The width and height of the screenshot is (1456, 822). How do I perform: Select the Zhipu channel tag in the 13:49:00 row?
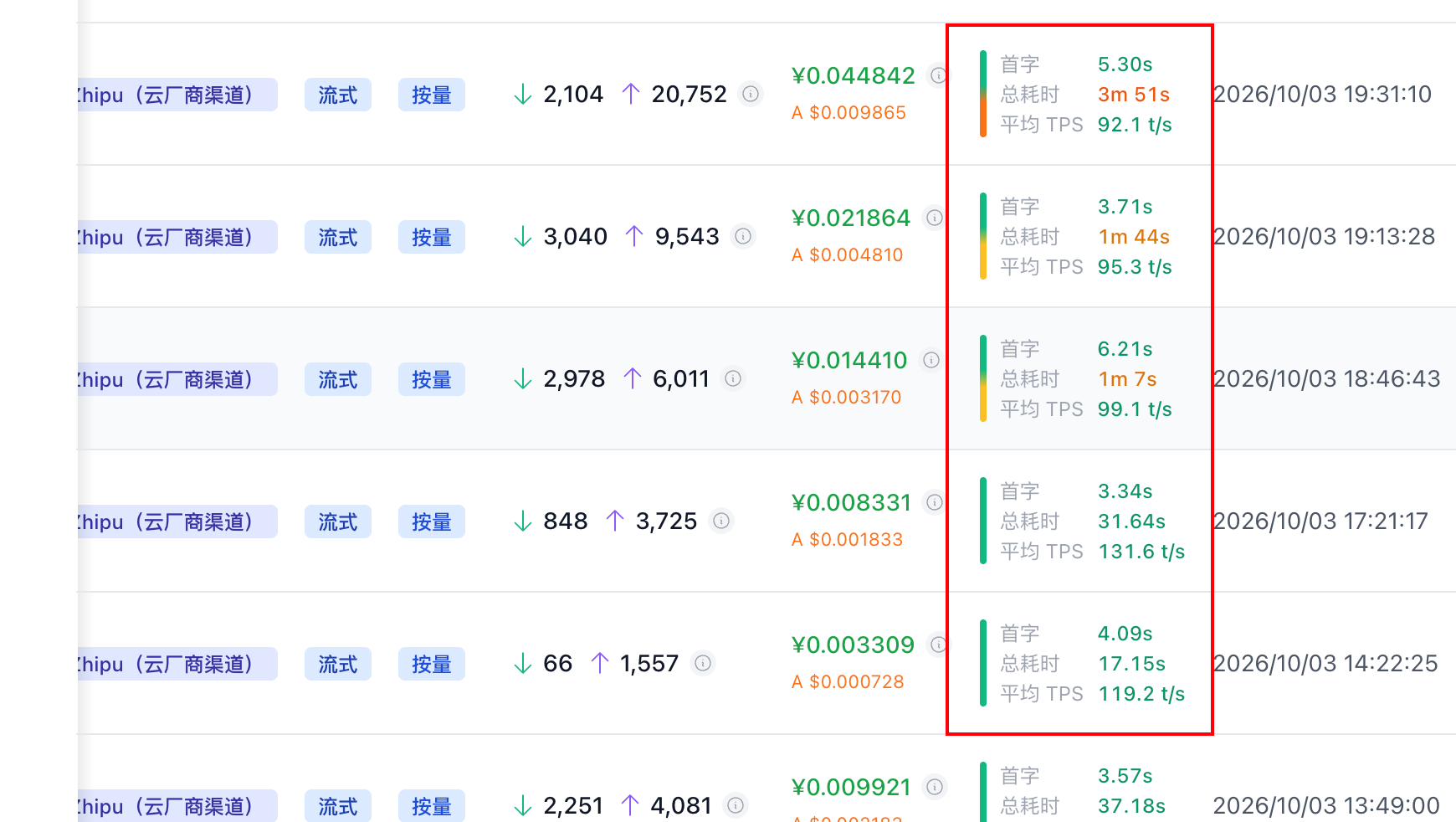click(x=177, y=805)
